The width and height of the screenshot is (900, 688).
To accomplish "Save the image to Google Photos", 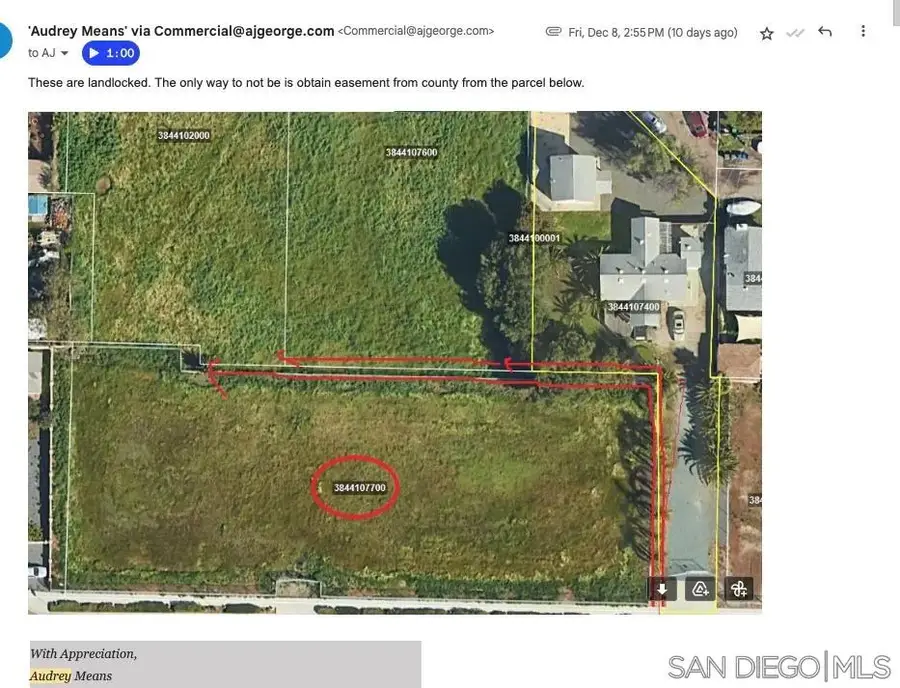I will pos(738,589).
